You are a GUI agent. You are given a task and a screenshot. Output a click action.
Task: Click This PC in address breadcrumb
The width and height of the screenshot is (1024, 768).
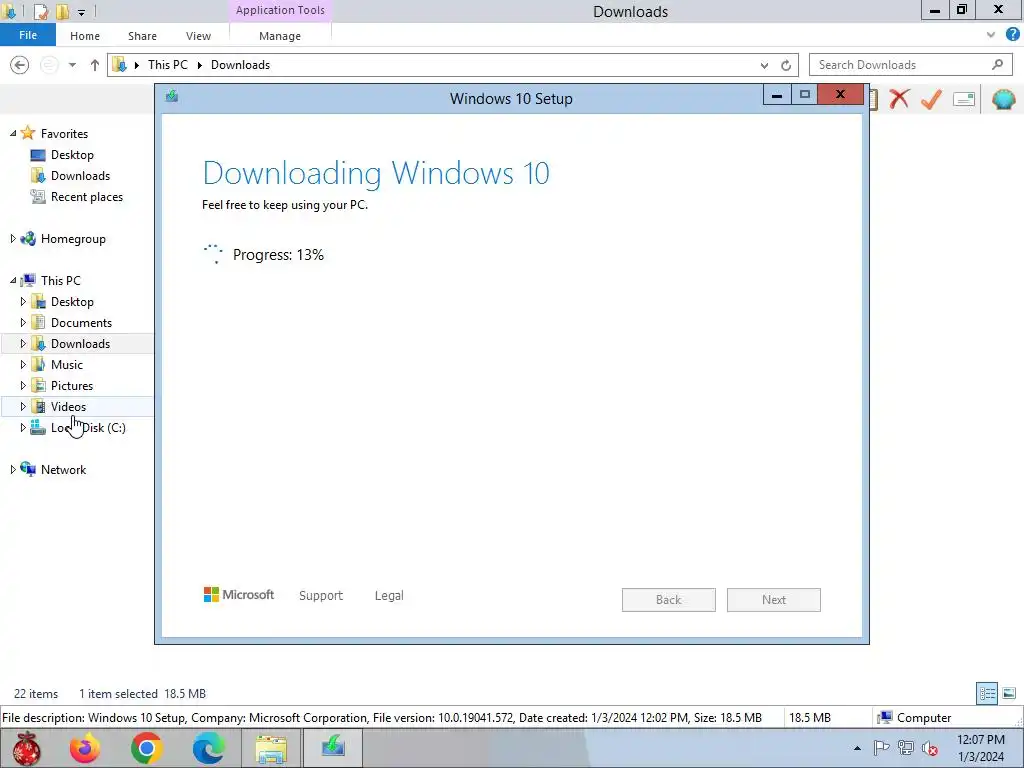(168, 65)
